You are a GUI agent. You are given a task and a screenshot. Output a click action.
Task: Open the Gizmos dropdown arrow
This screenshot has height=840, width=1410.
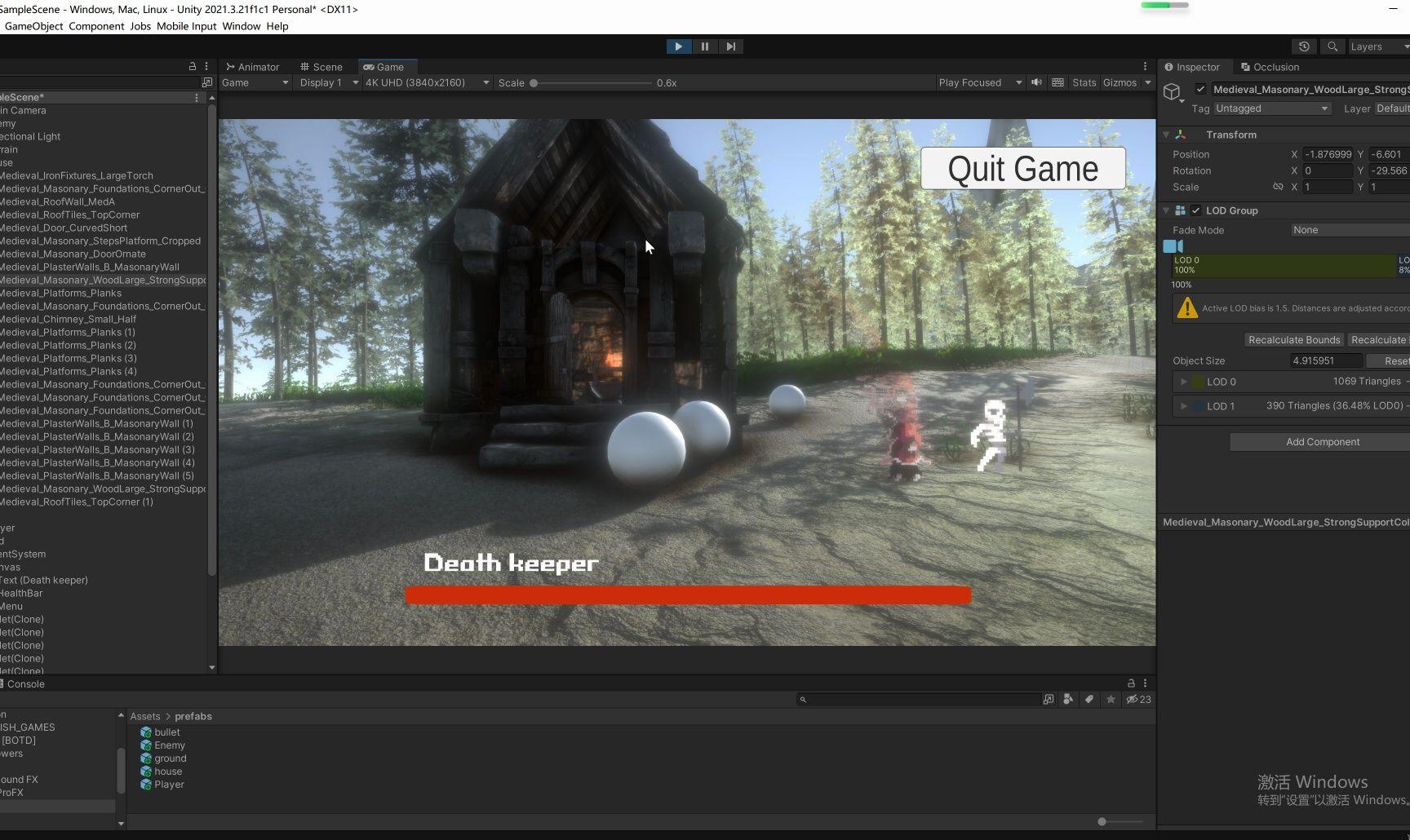[1147, 82]
